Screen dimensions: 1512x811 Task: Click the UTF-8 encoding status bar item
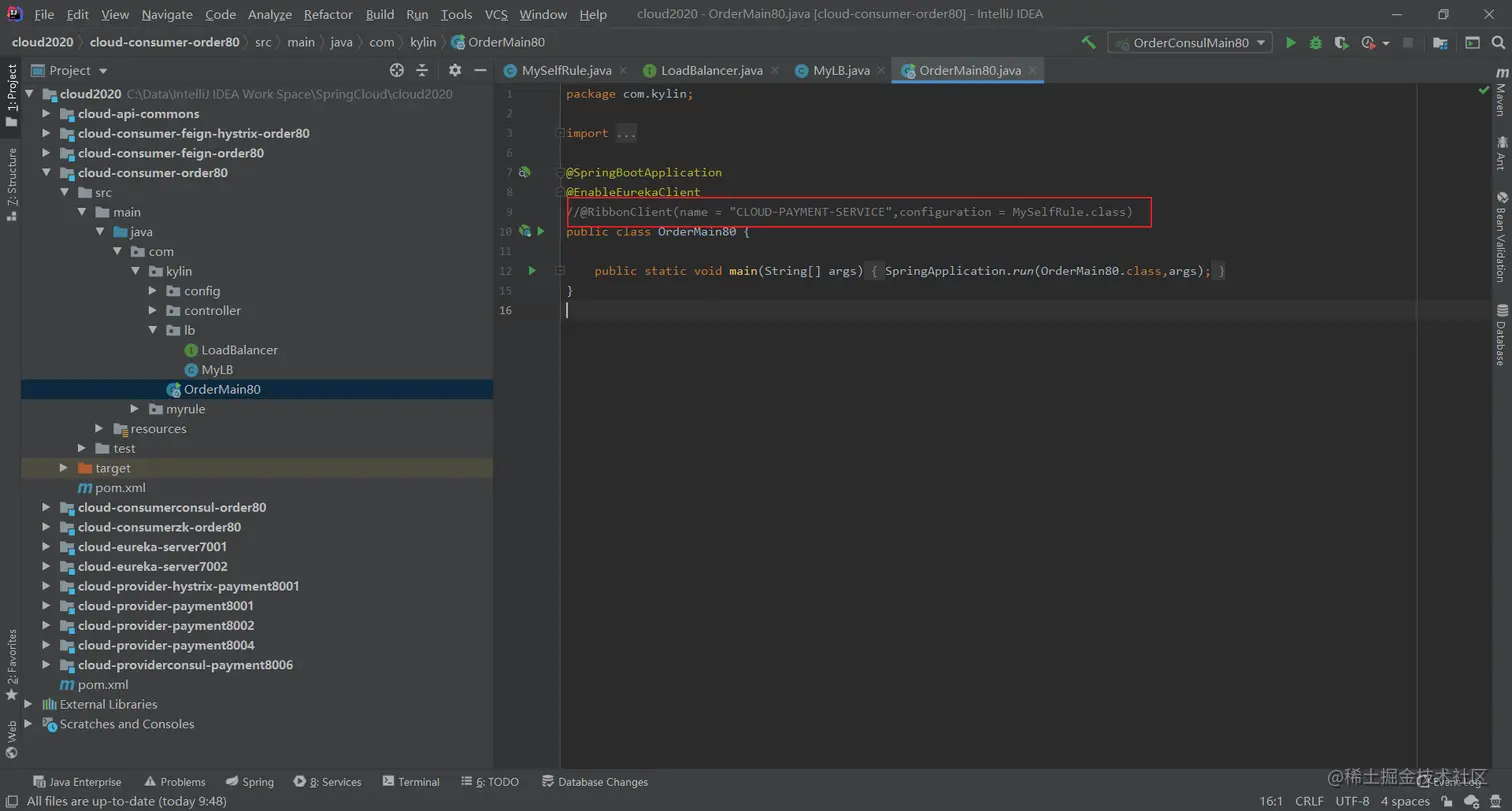click(1352, 801)
